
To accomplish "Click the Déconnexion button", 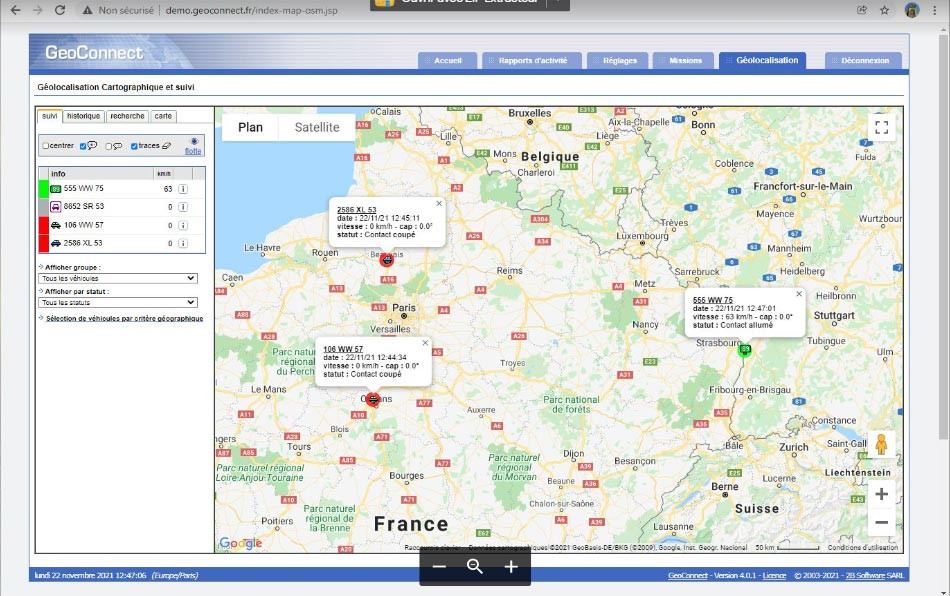I will pyautogui.click(x=865, y=61).
